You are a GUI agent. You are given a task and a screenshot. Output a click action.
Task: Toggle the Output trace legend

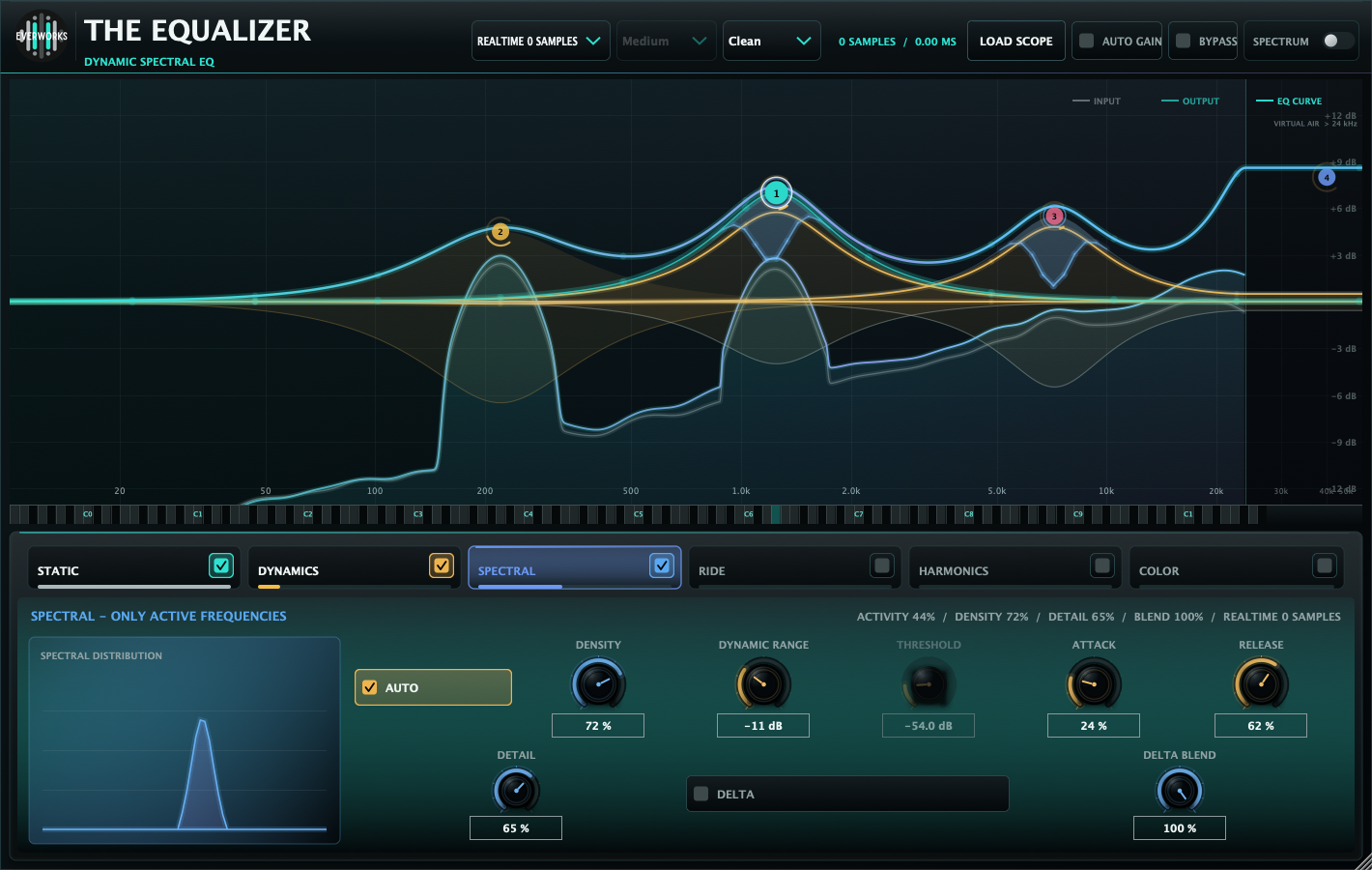1190,101
